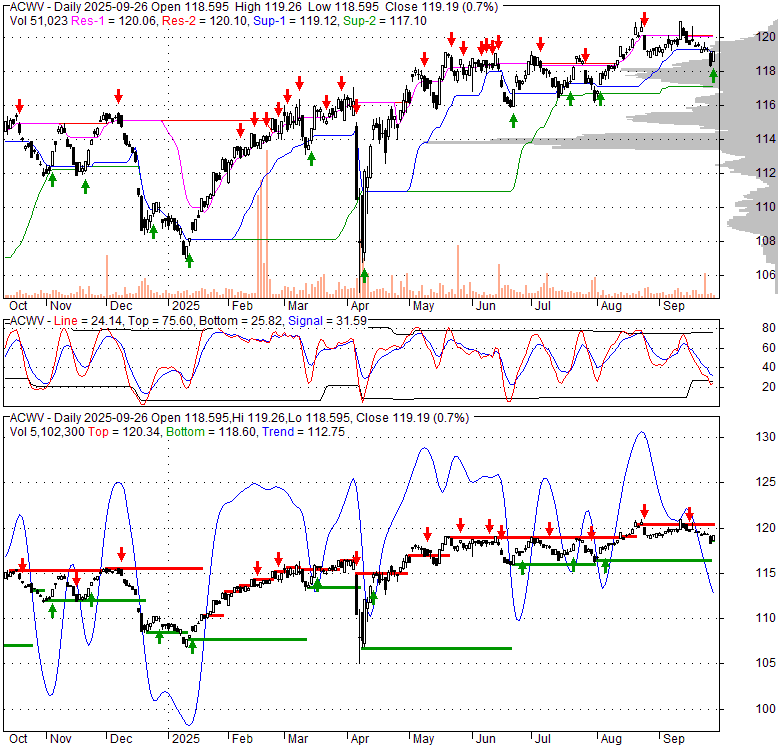
Task: Click the 125 price label on bottom chart axis
Action: pos(766,482)
